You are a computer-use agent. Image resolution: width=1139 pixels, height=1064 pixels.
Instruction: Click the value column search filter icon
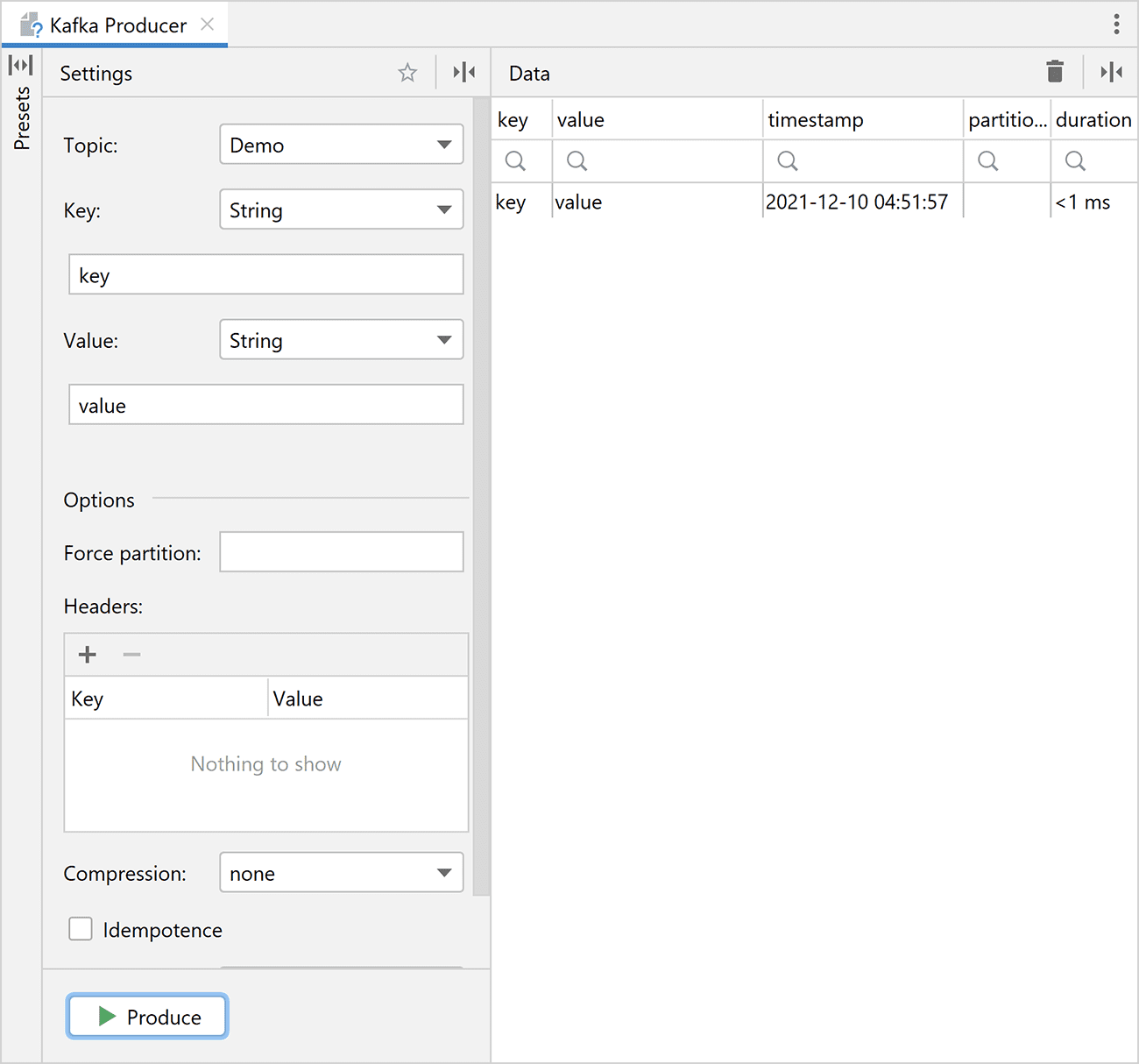coord(577,161)
